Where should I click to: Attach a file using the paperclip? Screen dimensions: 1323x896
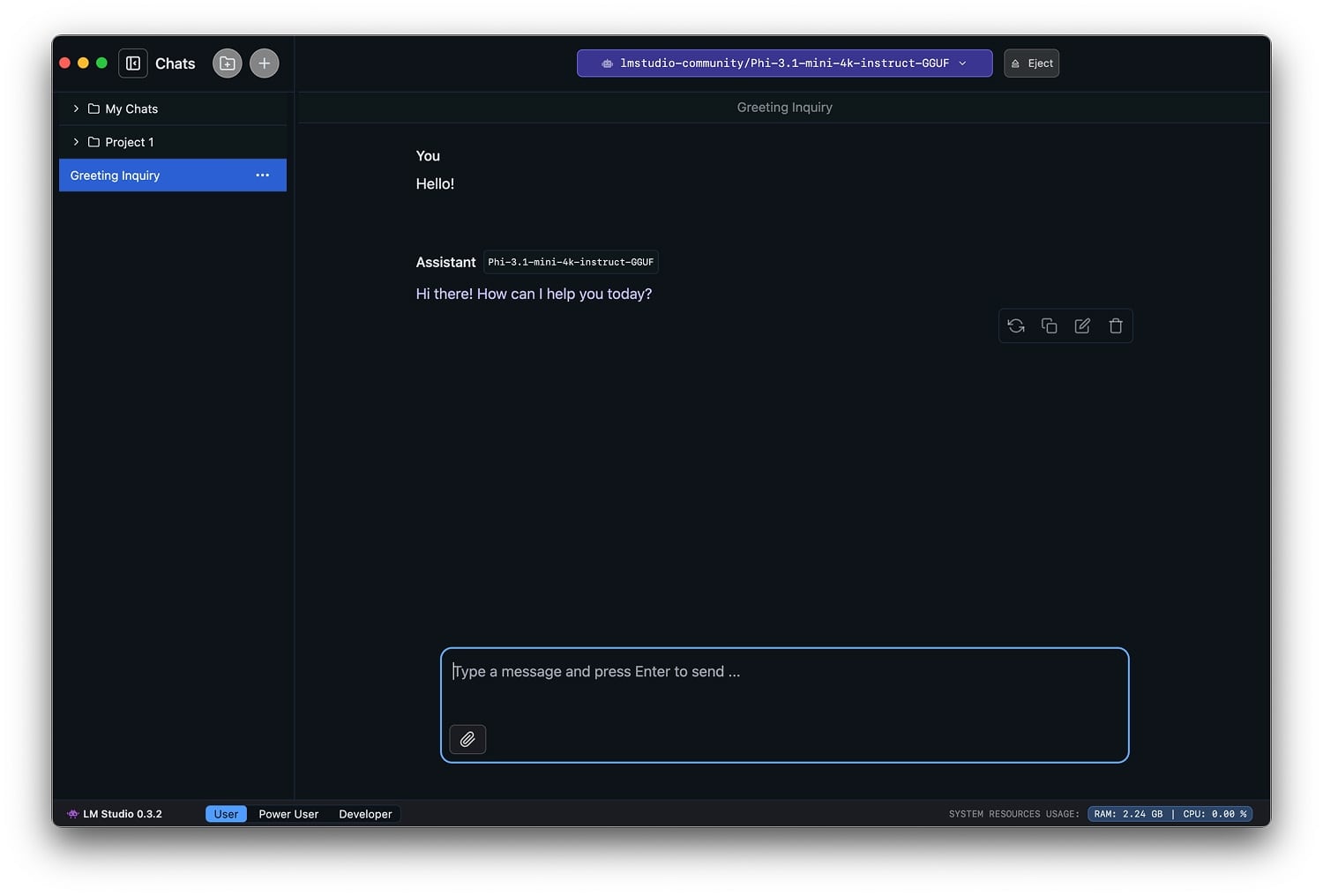[467, 739]
